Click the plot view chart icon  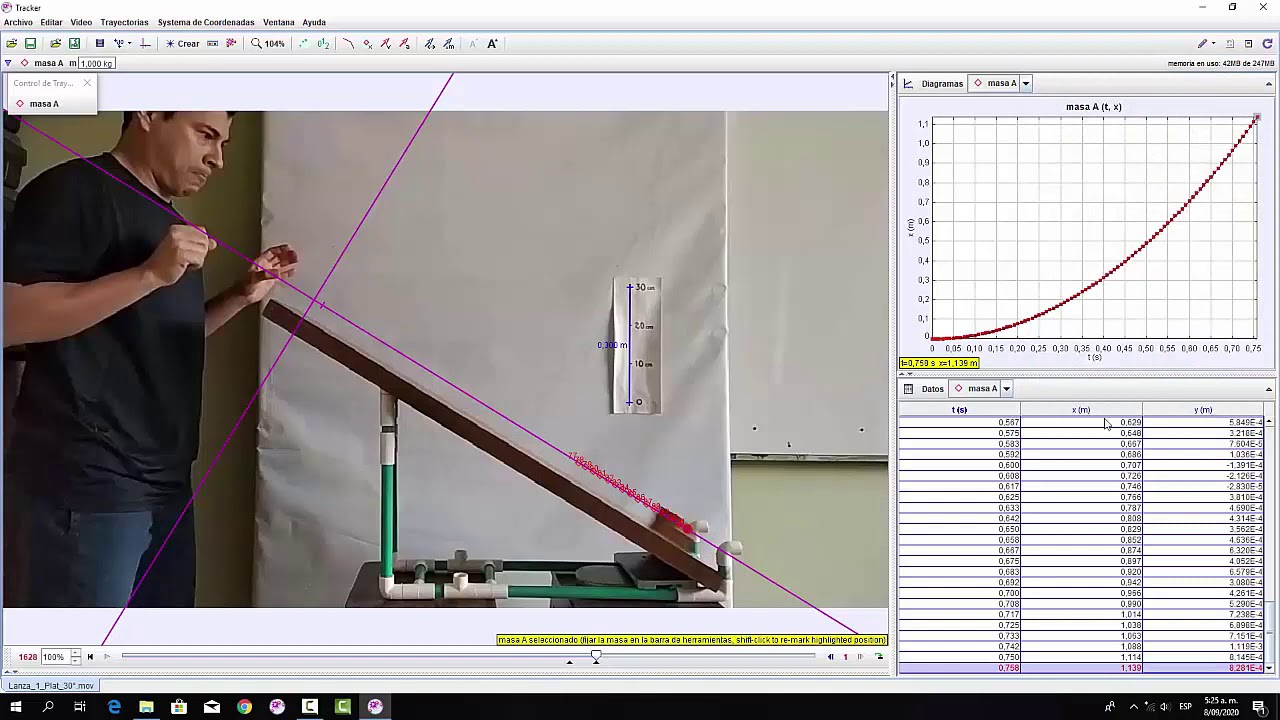coord(908,84)
